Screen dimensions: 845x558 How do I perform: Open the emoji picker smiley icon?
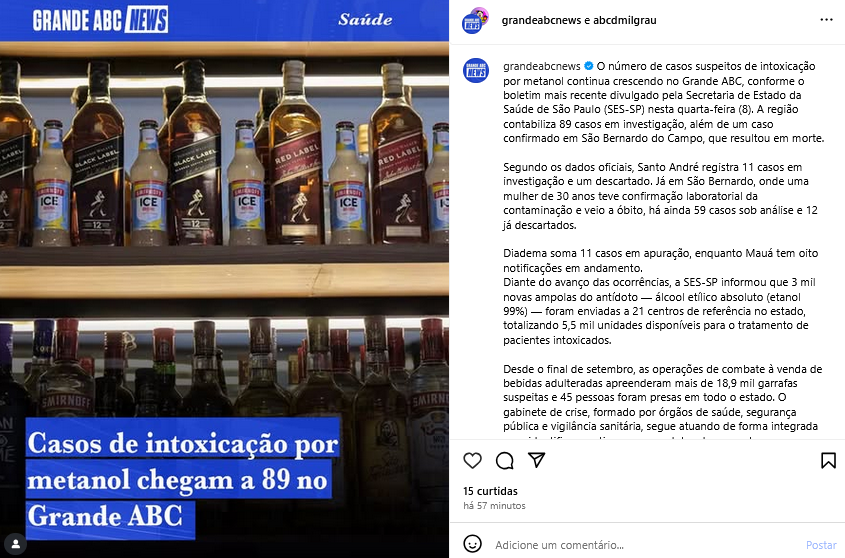(473, 543)
